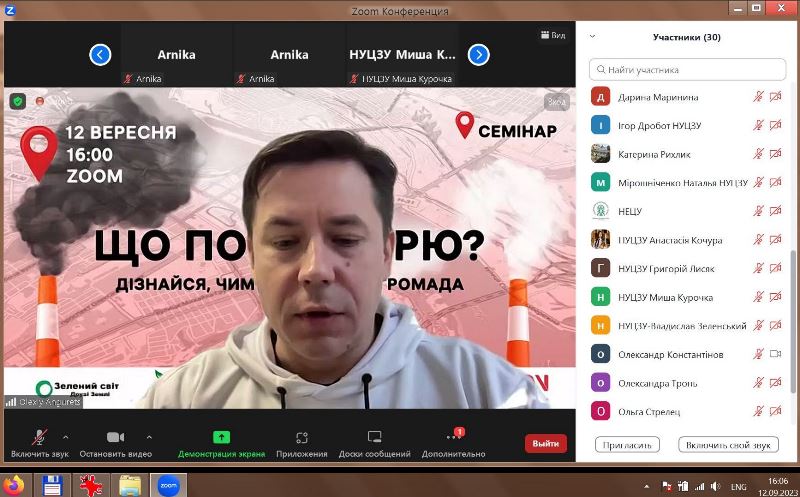Open the Вид view menu
The width and height of the screenshot is (800, 497).
[x=552, y=35]
